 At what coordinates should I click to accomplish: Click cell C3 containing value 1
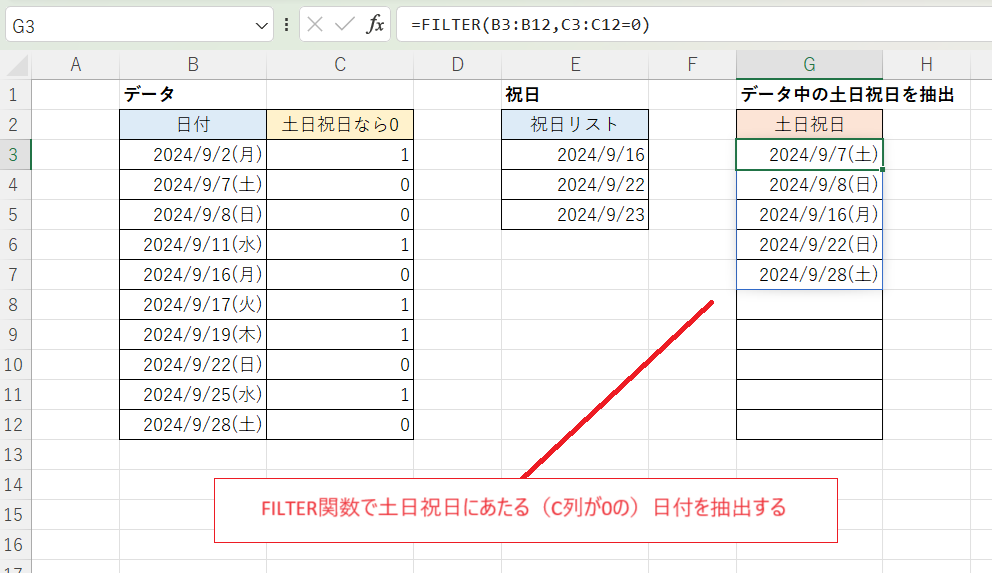pos(340,155)
